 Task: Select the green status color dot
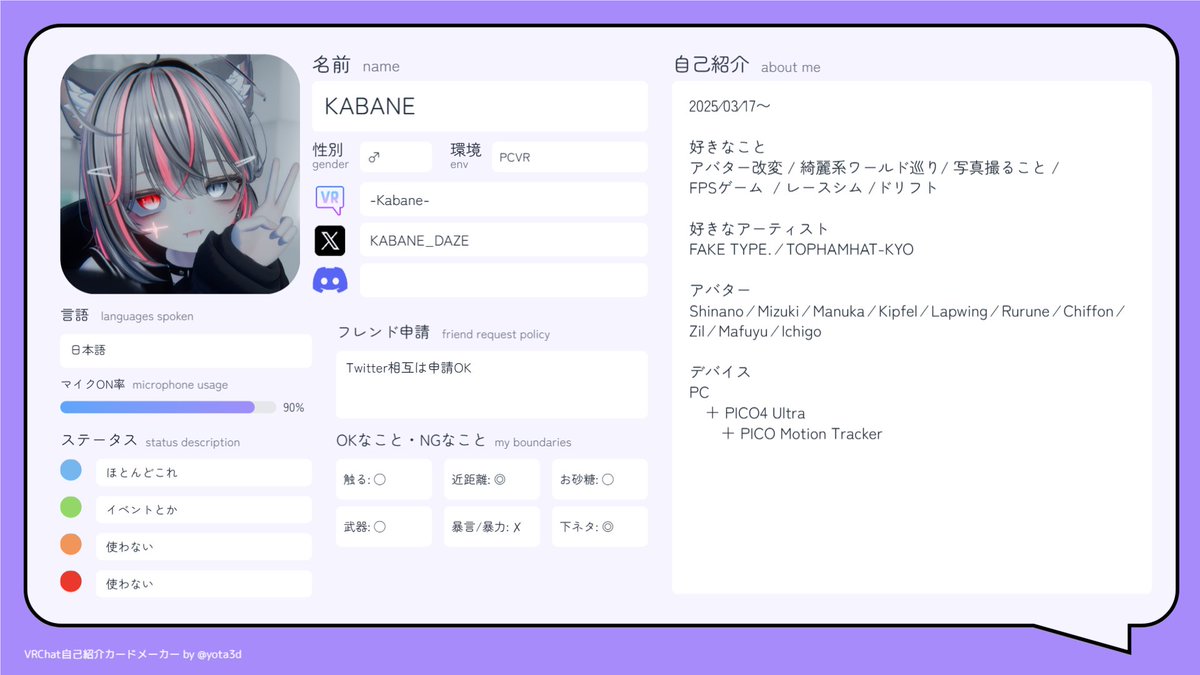point(71,508)
